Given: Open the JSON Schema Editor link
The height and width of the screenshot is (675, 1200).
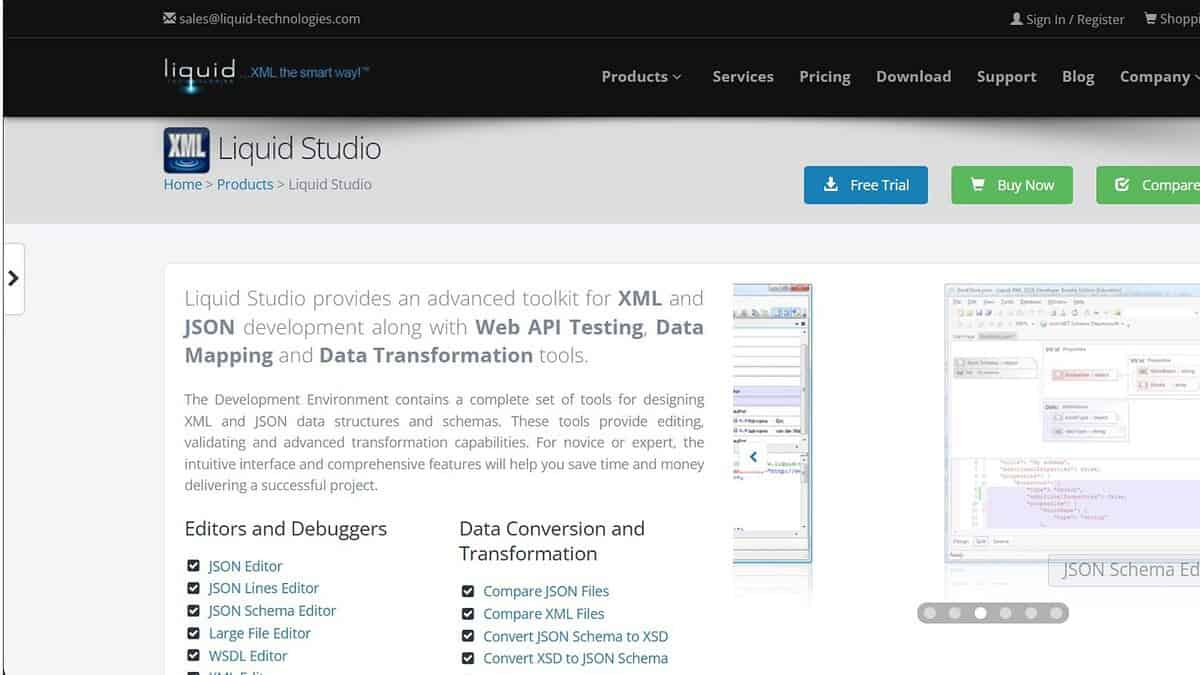Looking at the screenshot, I should (272, 611).
